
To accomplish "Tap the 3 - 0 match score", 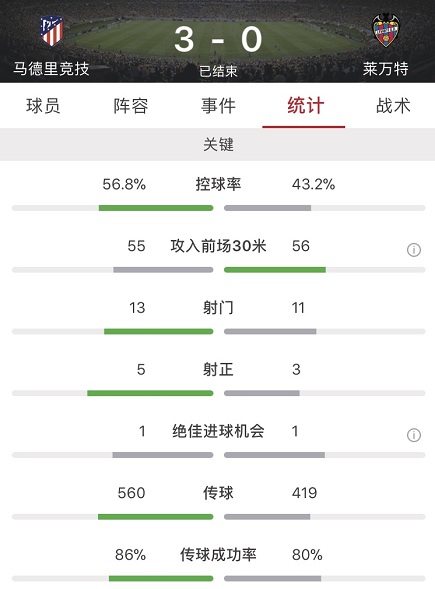I will 218,39.
